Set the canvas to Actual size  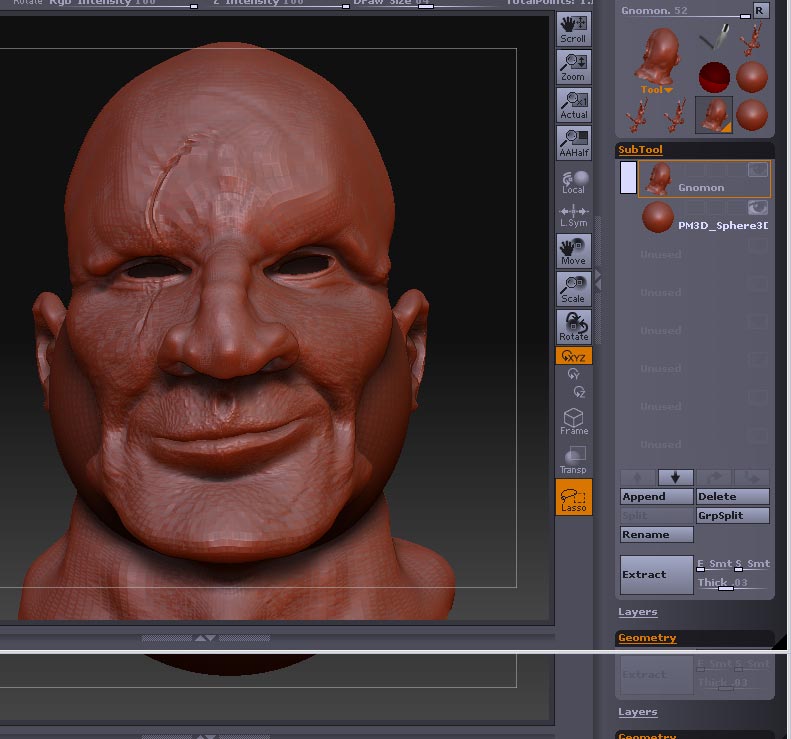click(x=574, y=105)
